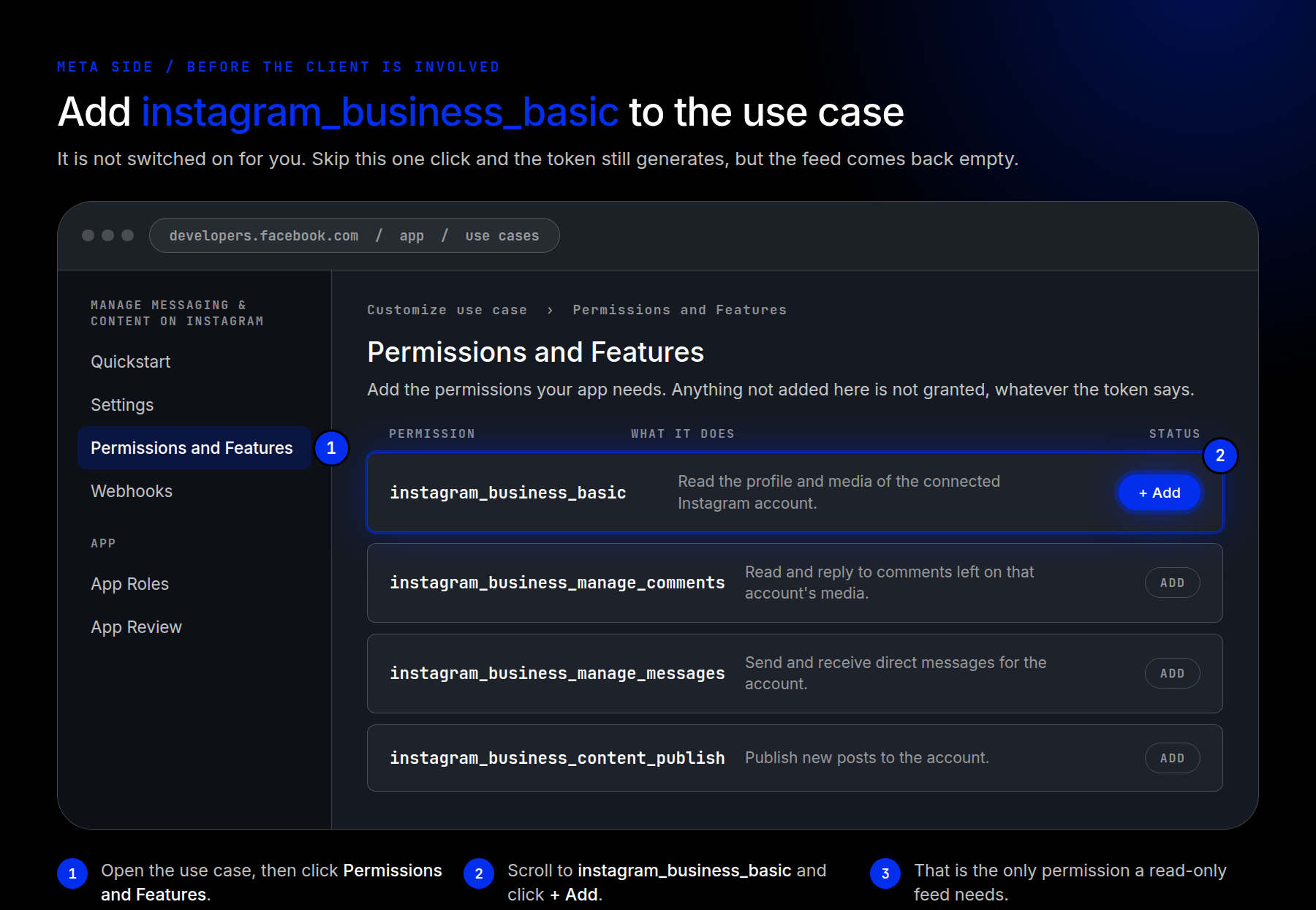Click 'Publish new posts to the account.' description
This screenshot has height=910, width=1316.
[866, 758]
